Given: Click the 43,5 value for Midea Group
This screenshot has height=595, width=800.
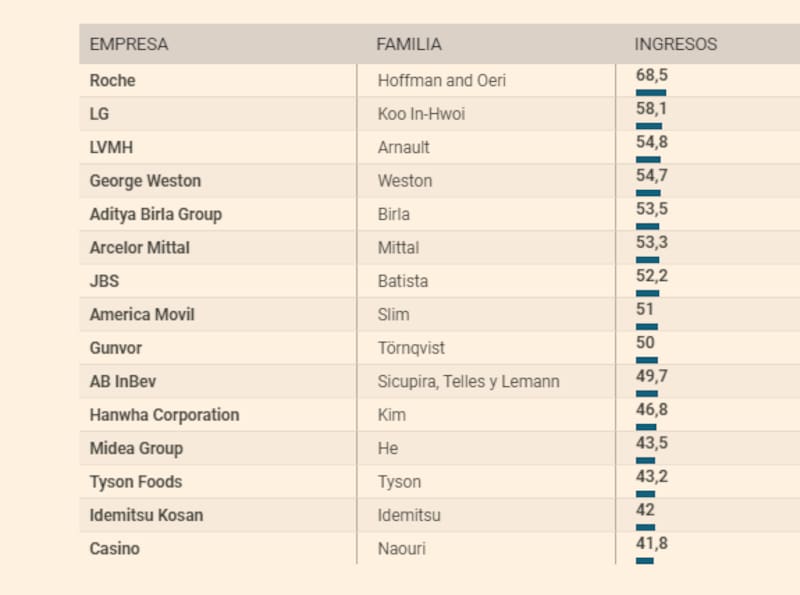Looking at the screenshot, I should (651, 443).
